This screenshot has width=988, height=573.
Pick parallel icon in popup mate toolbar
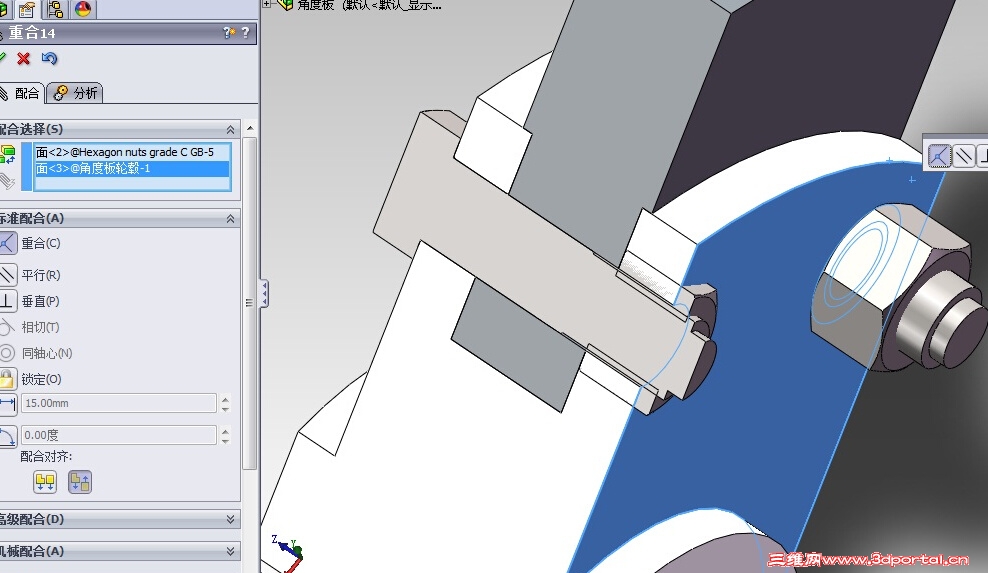(964, 156)
